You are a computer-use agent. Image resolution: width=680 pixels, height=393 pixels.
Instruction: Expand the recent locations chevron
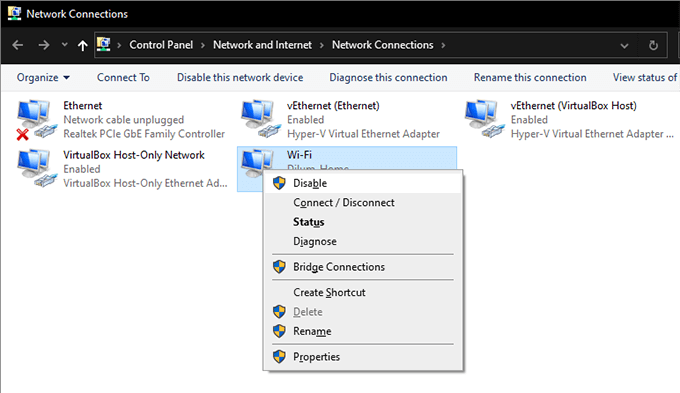point(65,44)
